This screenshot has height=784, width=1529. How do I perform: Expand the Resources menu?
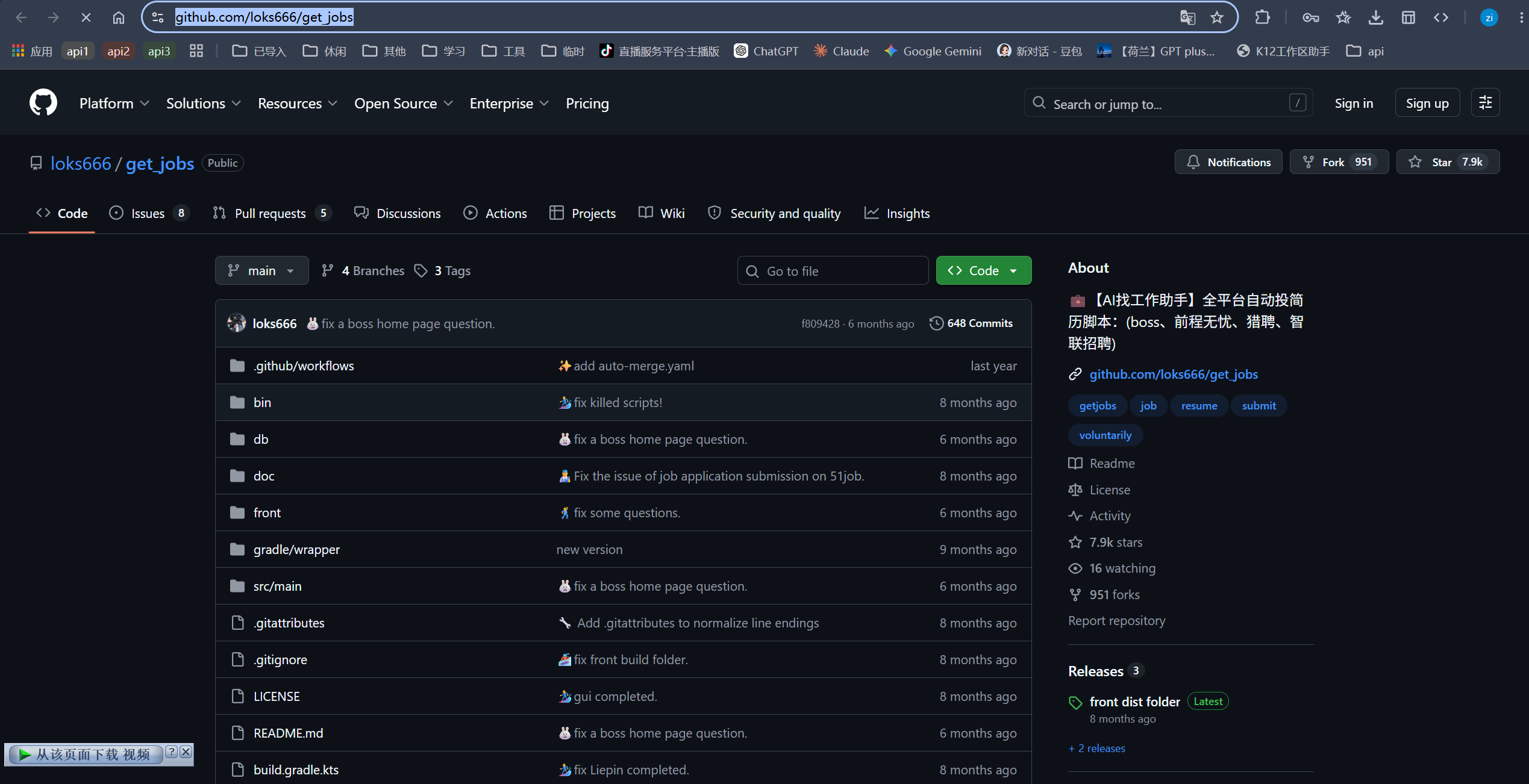(x=298, y=104)
